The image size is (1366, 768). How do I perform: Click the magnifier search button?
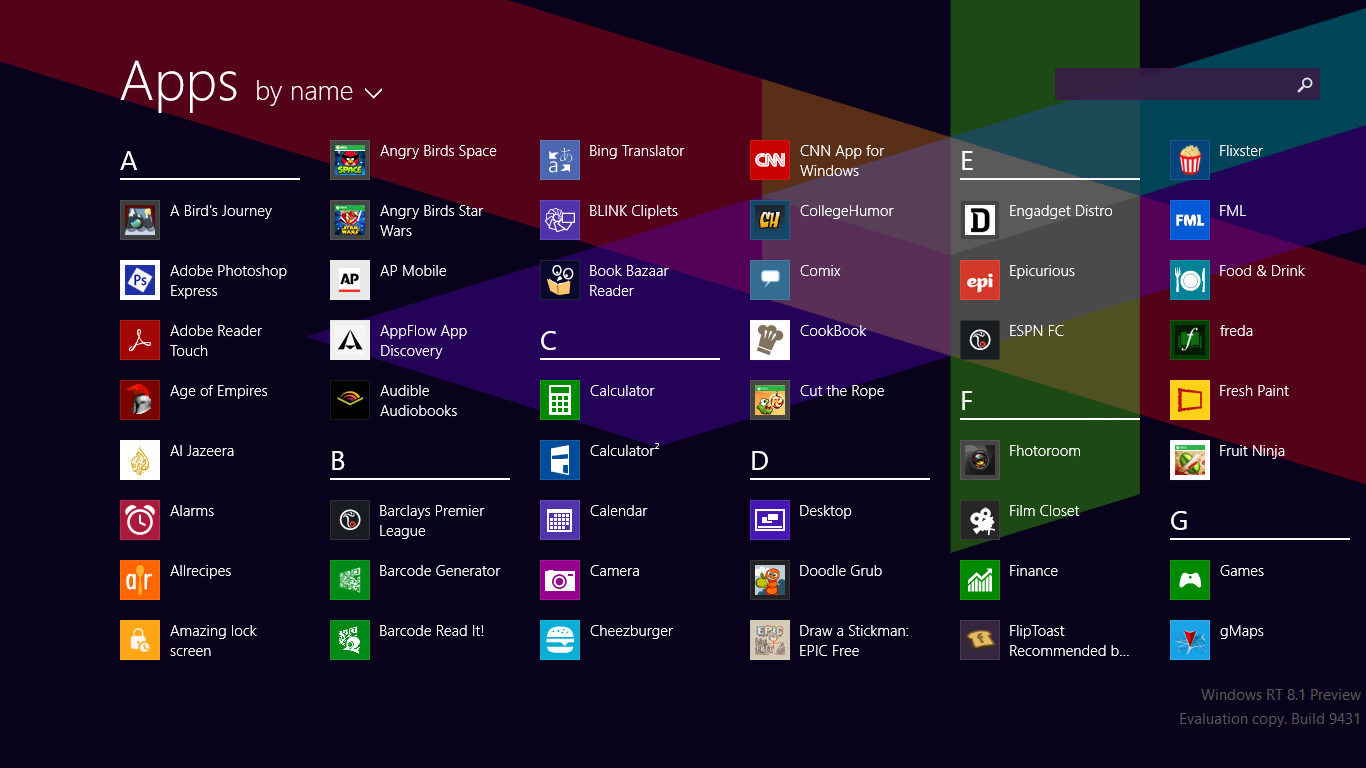point(1305,84)
